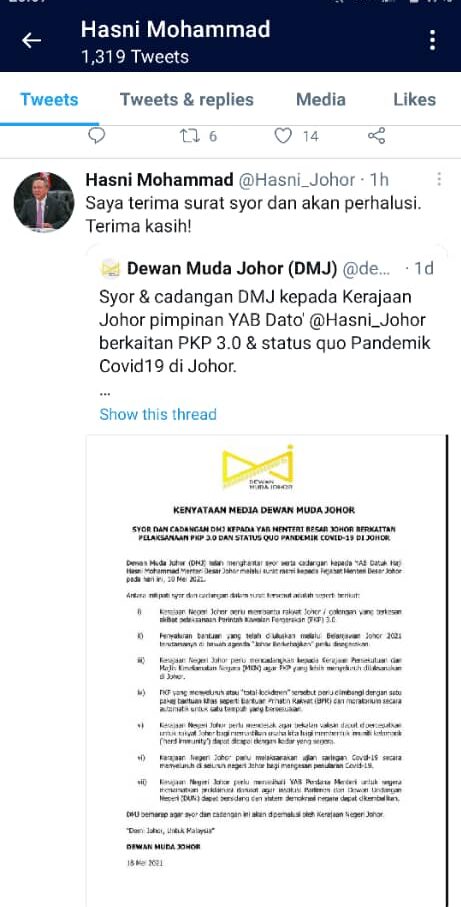Open the Likes tab
Viewport: 461px width, 907px height.
[x=415, y=99]
